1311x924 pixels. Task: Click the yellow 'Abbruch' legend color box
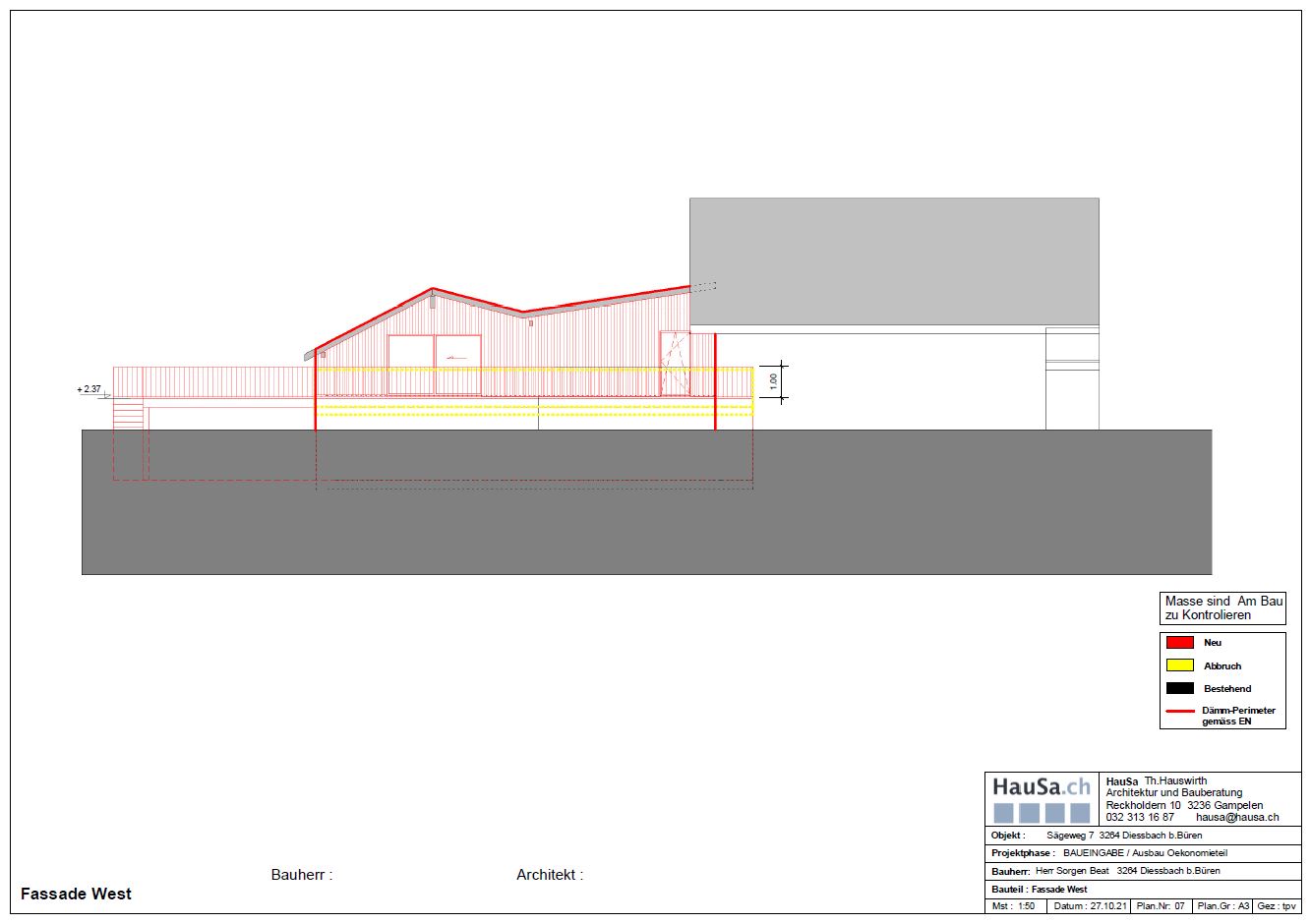point(1179,665)
